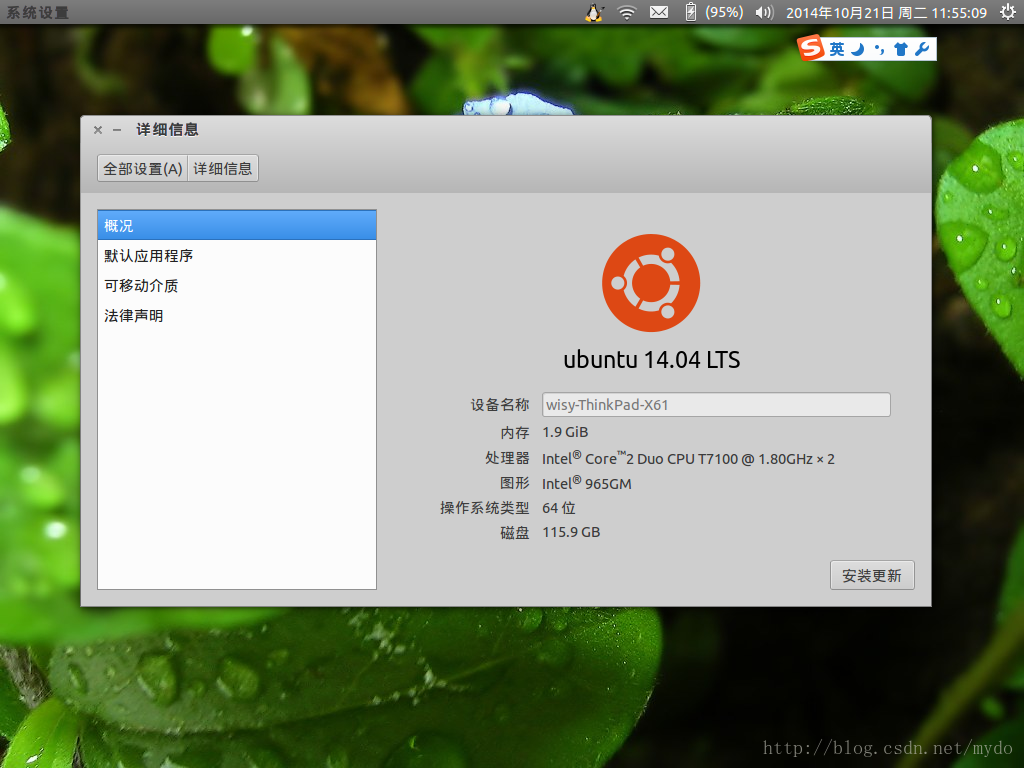Select 法律声明 in the sidebar
The width and height of the screenshot is (1024, 768).
pos(237,315)
